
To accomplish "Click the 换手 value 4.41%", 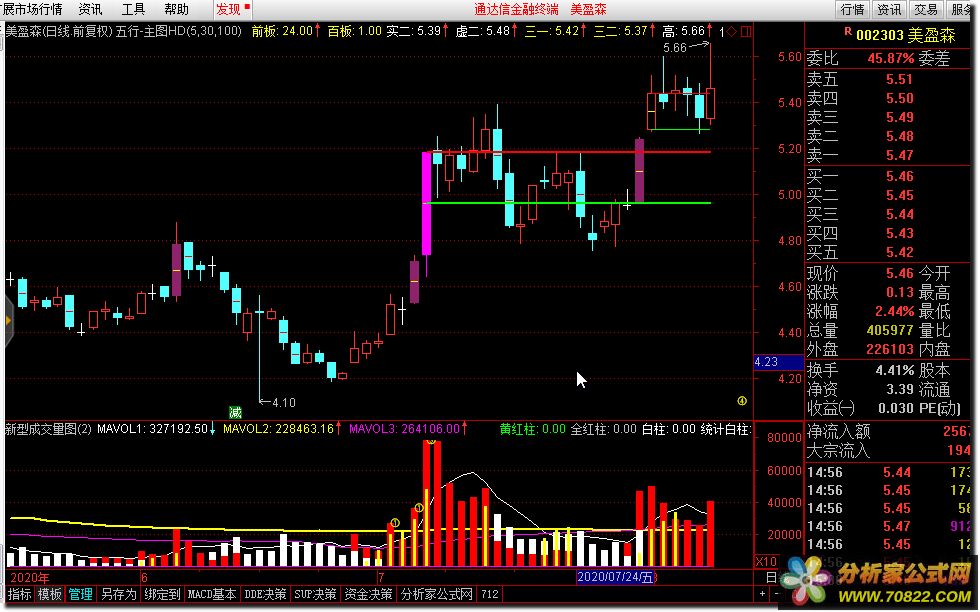I will pyautogui.click(x=894, y=370).
